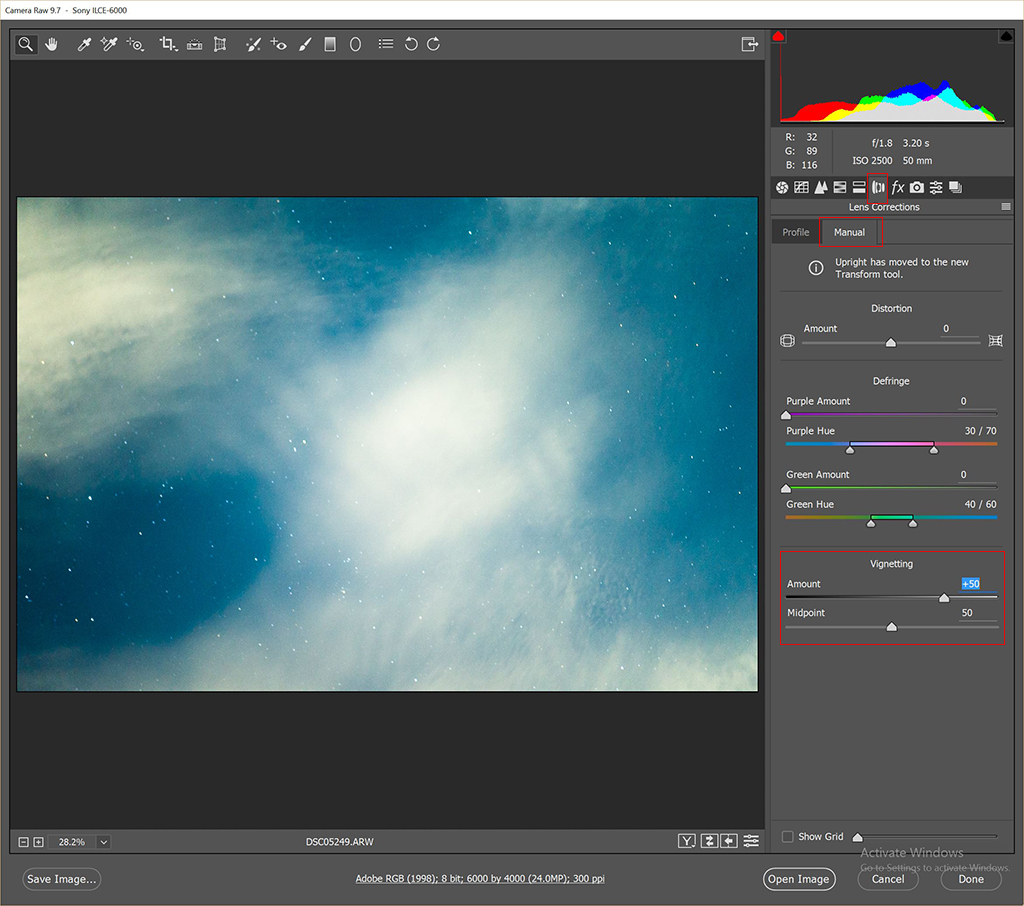Select the Graduated Filter tool
1024x906 pixels.
330,44
